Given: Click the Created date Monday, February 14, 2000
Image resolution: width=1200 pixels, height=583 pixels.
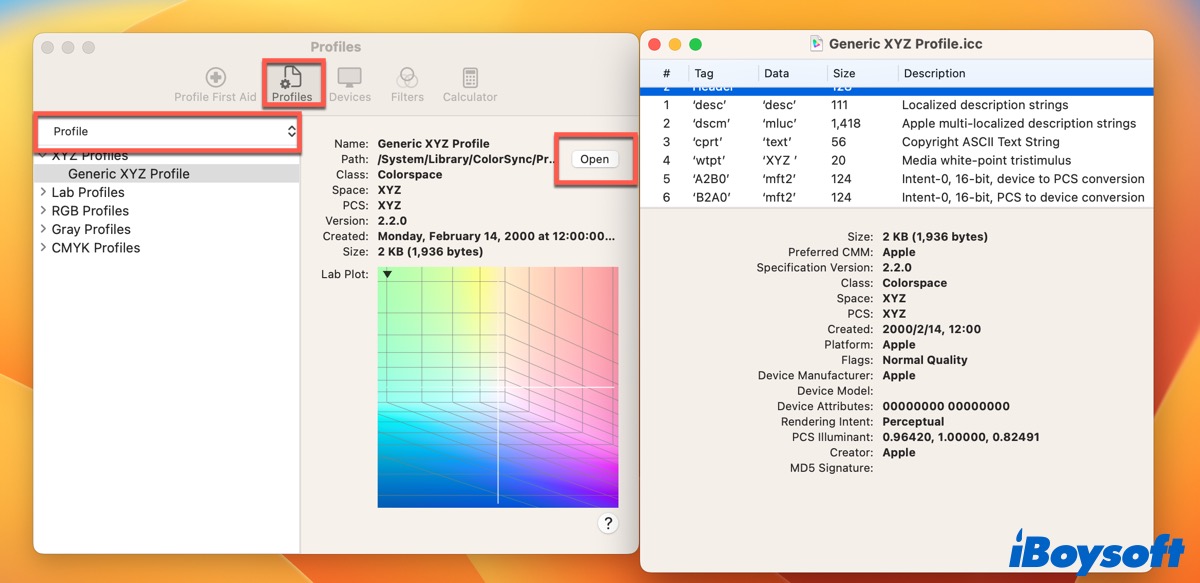Looking at the screenshot, I should click(496, 236).
